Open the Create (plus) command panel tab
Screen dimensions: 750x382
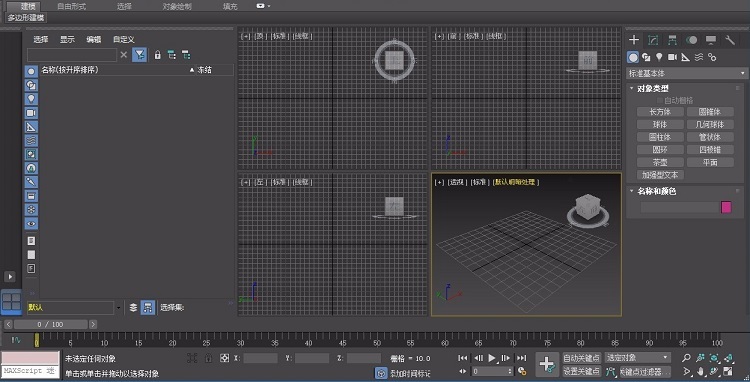(634, 40)
